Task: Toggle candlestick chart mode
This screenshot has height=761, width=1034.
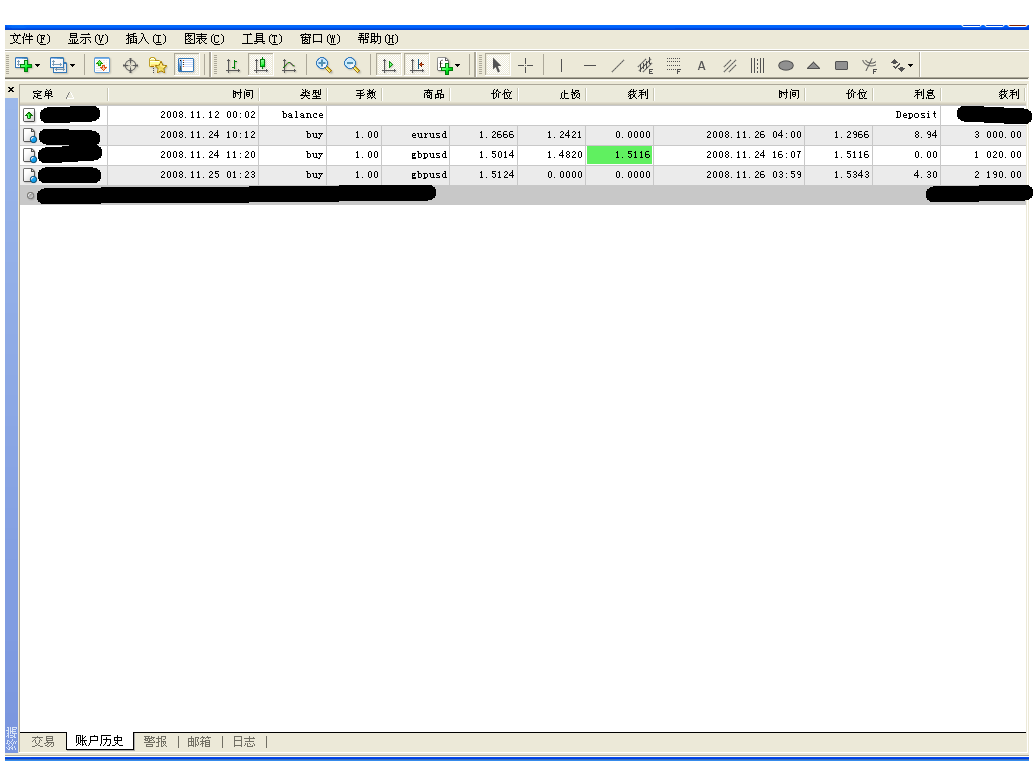Action: (260, 65)
